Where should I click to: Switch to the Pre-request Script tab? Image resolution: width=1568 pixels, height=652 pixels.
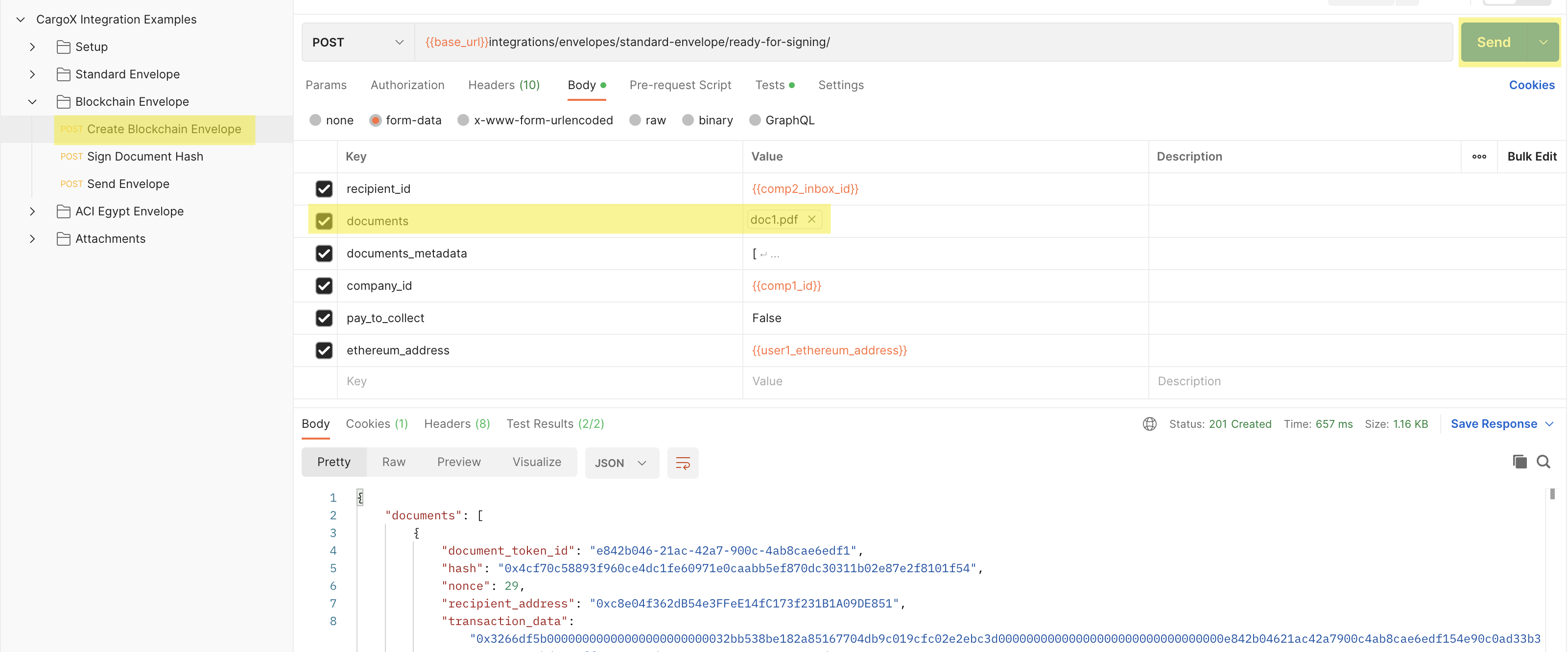coord(680,85)
